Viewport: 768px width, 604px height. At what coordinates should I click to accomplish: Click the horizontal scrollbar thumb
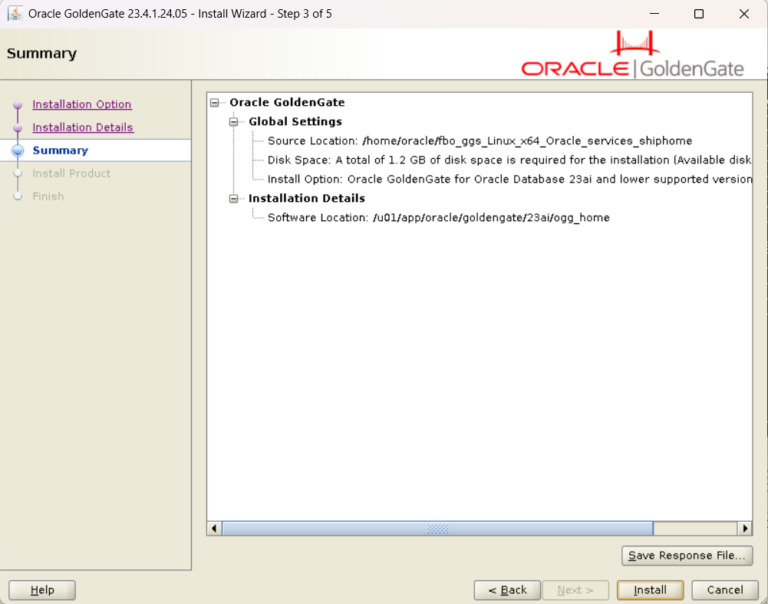tap(437, 529)
